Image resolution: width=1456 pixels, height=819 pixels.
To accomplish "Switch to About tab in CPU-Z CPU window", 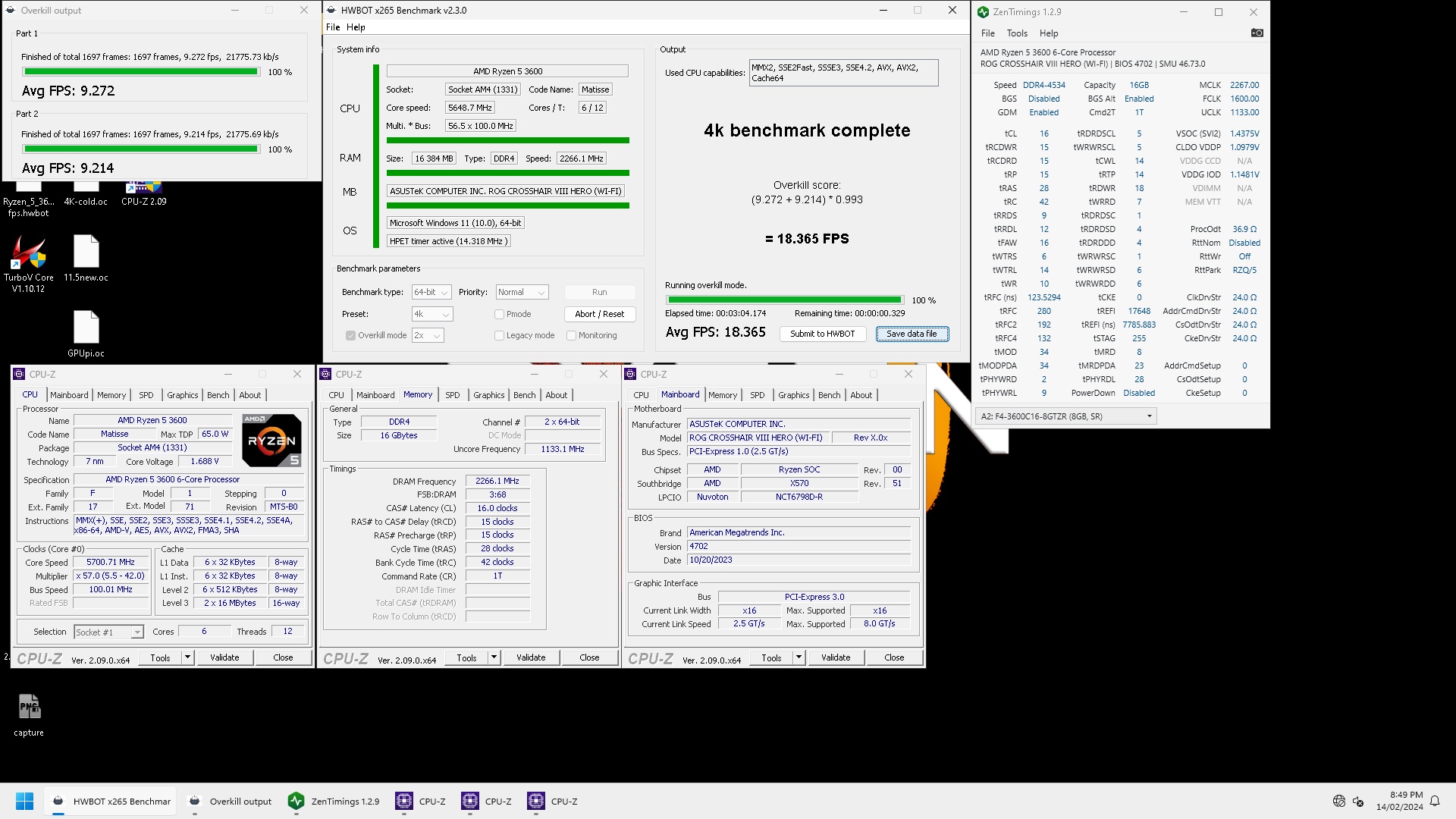I will coord(249,395).
